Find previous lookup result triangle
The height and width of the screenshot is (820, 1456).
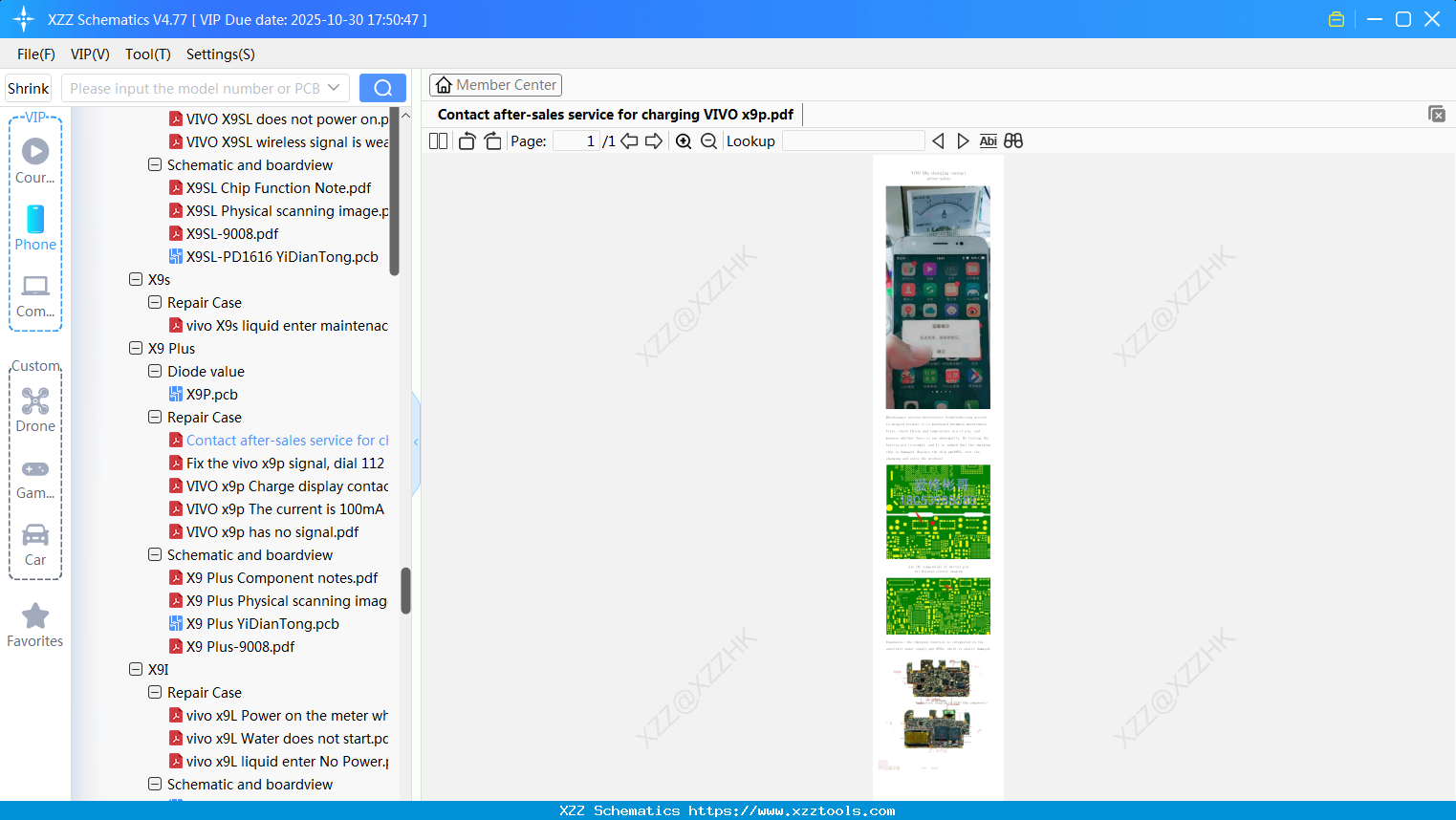[938, 141]
